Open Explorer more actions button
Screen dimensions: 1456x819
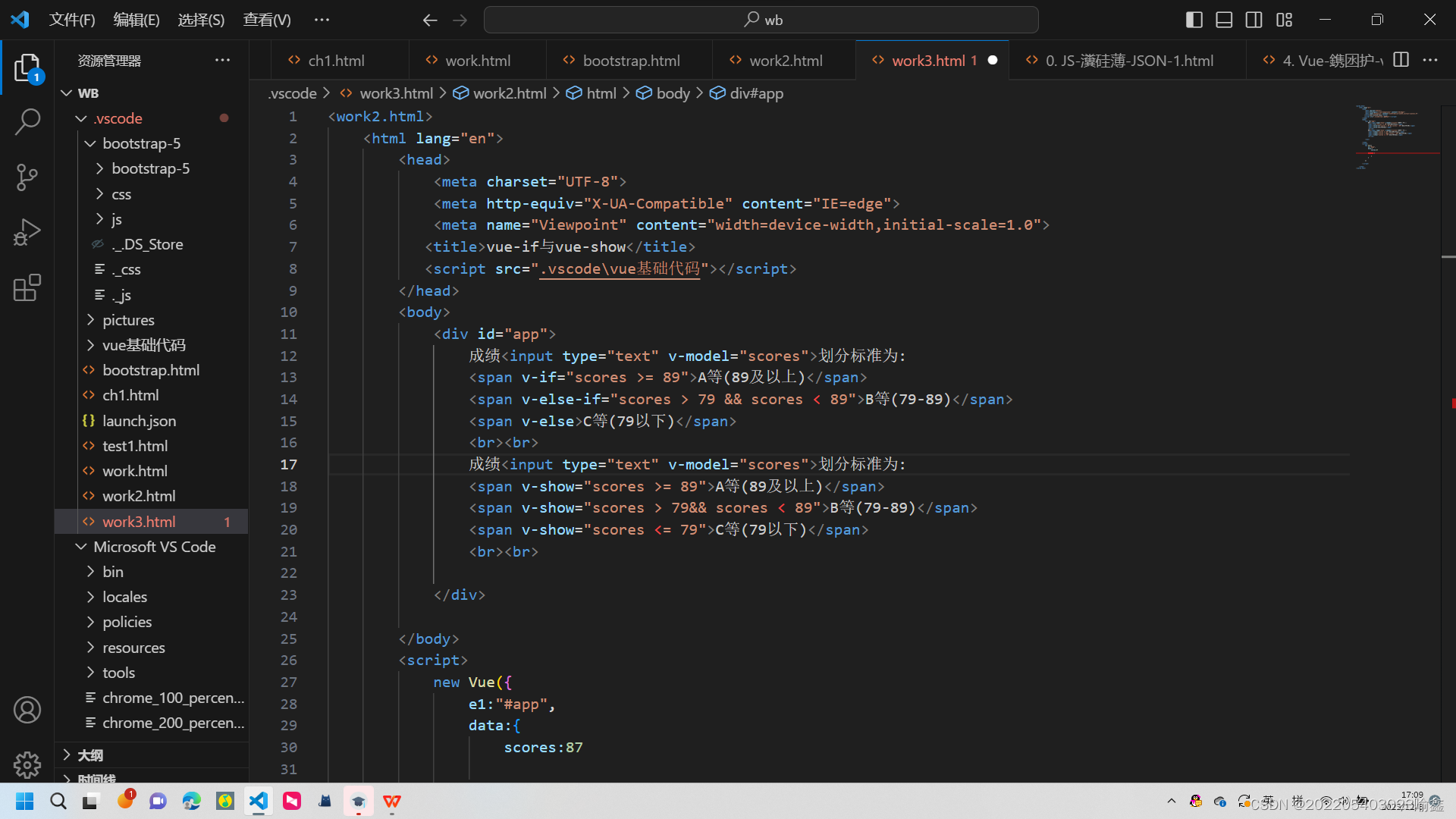click(221, 60)
